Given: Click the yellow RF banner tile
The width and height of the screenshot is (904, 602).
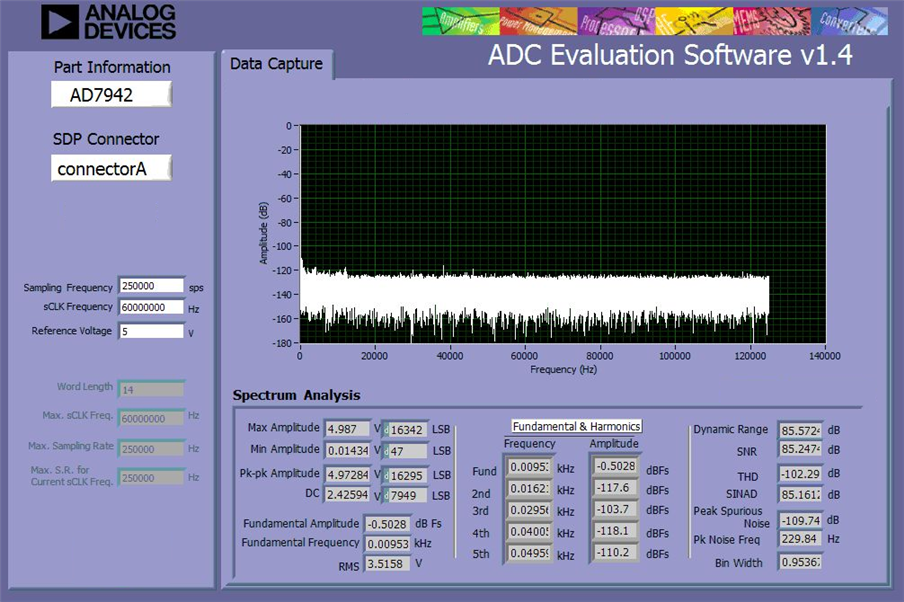Looking at the screenshot, I should [x=694, y=21].
